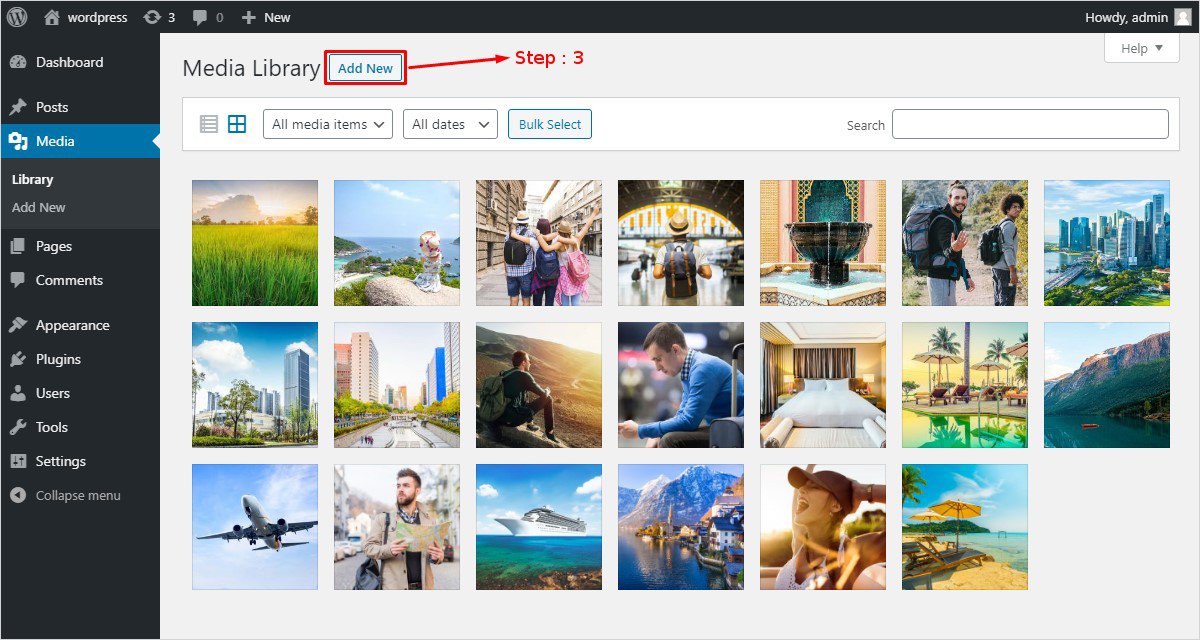
Task: Click the WordPress logo icon
Action: pyautogui.click(x=17, y=17)
